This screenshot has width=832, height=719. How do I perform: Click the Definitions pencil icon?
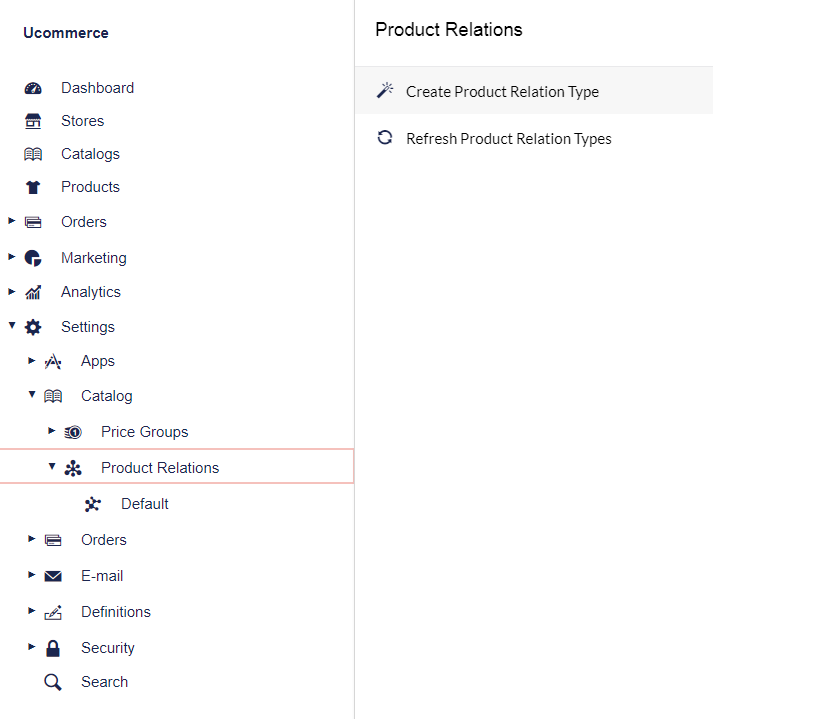(53, 612)
